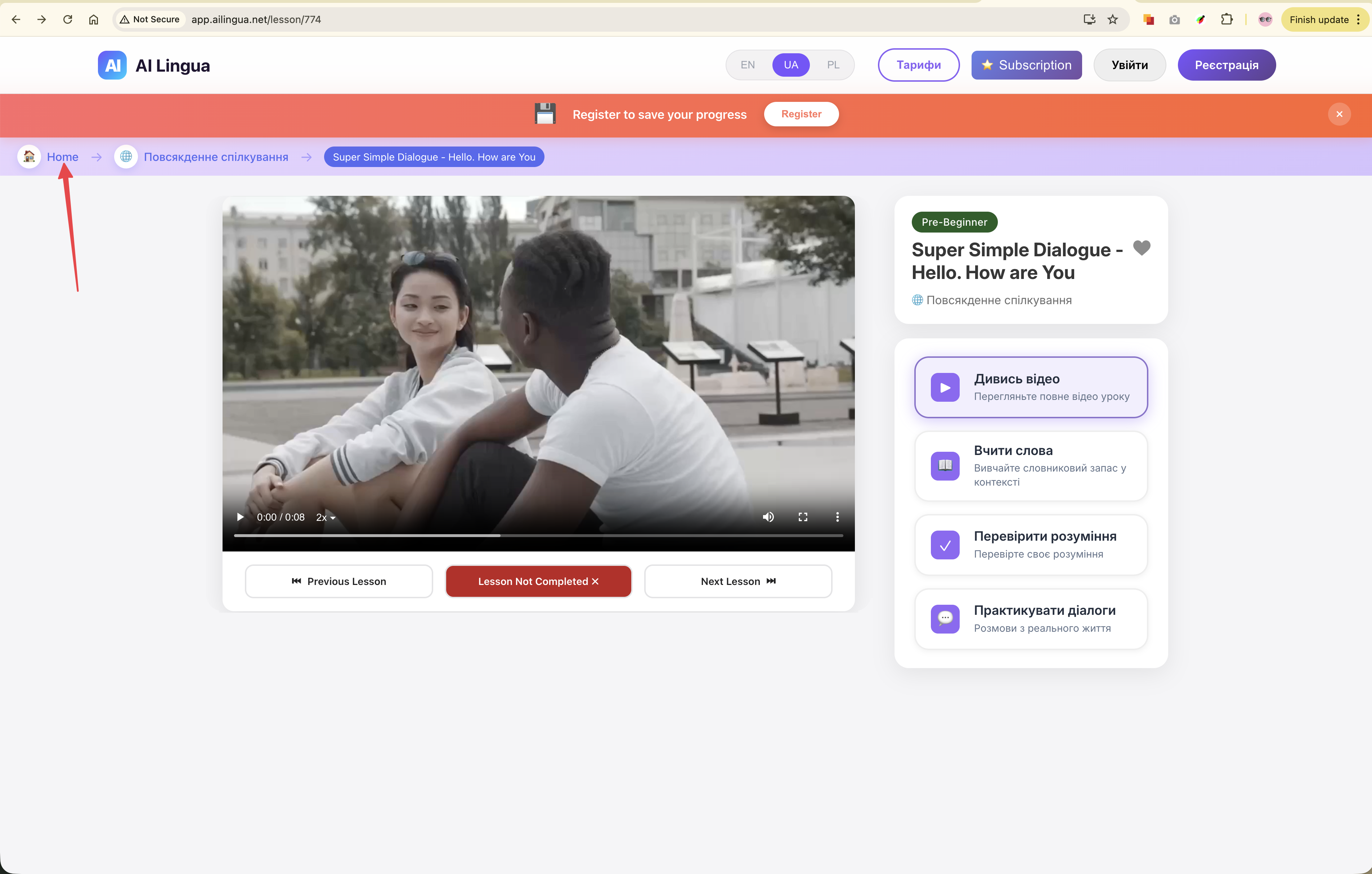Viewport: 1372px width, 874px height.
Task: Open Практикувати діалоги section
Action: 1031,619
